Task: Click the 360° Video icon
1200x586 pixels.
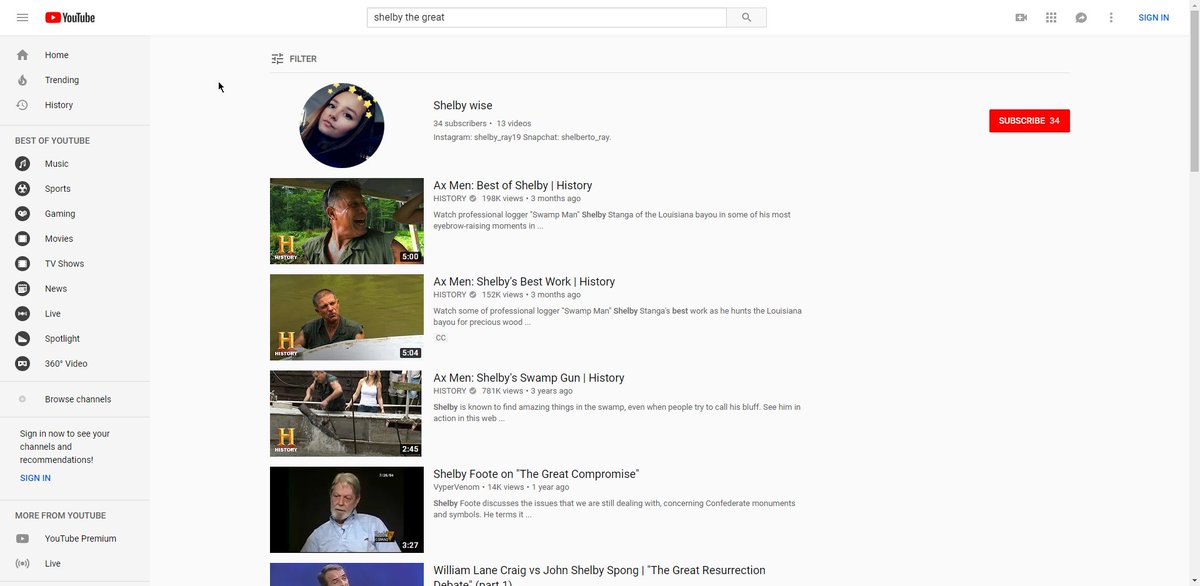Action: tap(22, 364)
